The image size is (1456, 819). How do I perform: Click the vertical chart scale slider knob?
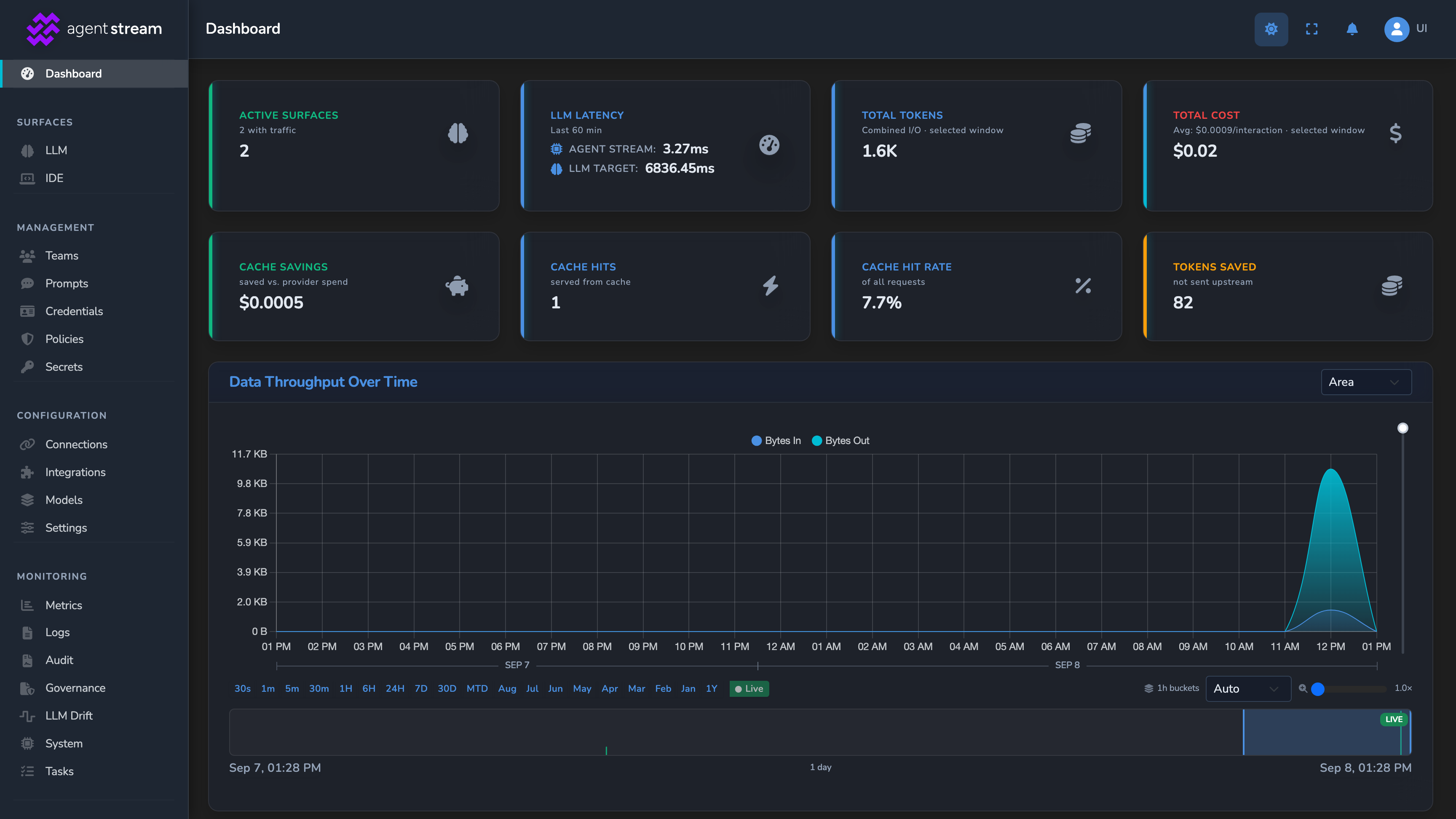pos(1402,428)
